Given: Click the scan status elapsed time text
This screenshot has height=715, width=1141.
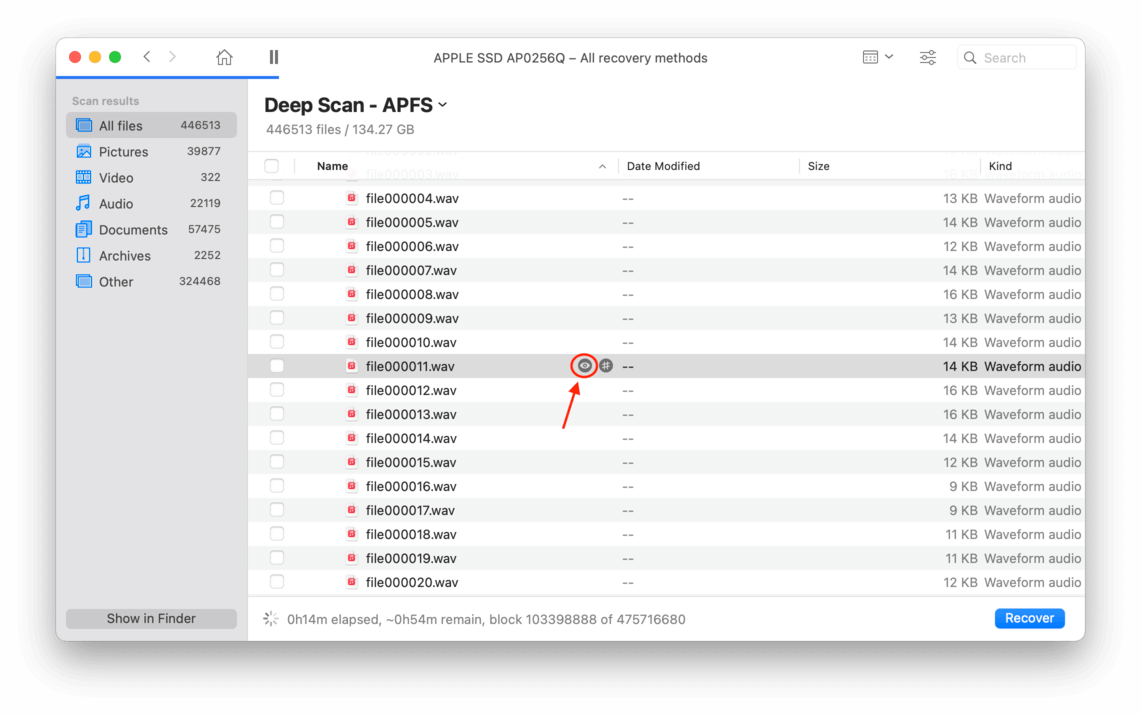Looking at the screenshot, I should coord(486,620).
